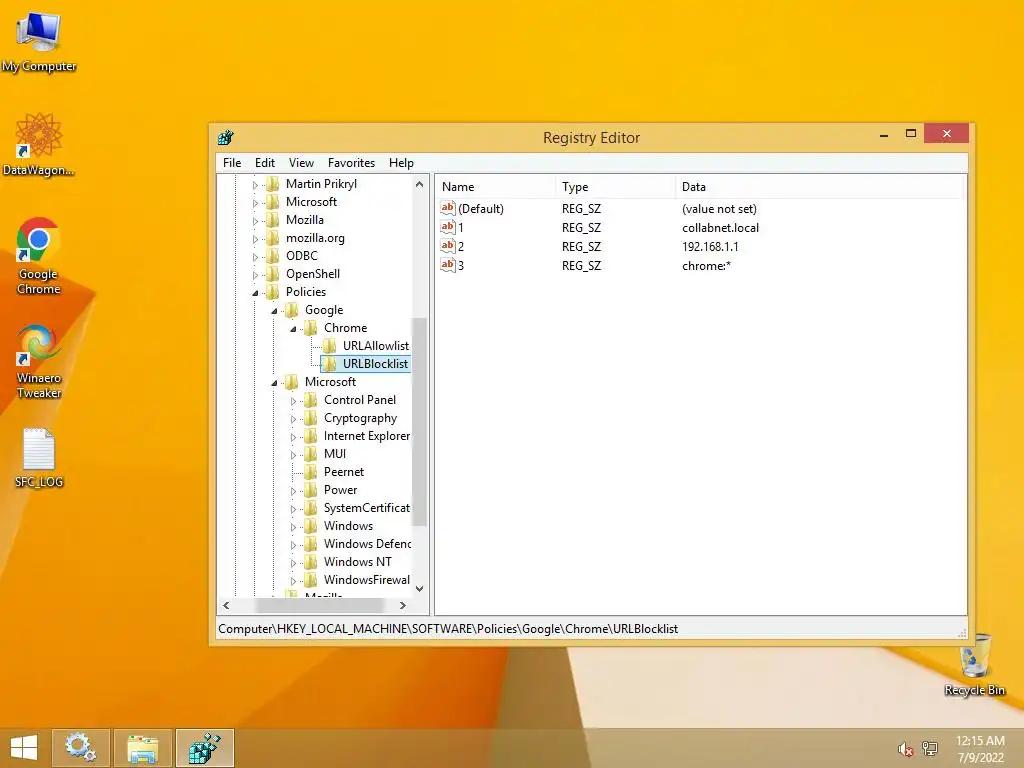Click the chrome:* data value
The width and height of the screenshot is (1024, 768).
pyautogui.click(x=706, y=266)
